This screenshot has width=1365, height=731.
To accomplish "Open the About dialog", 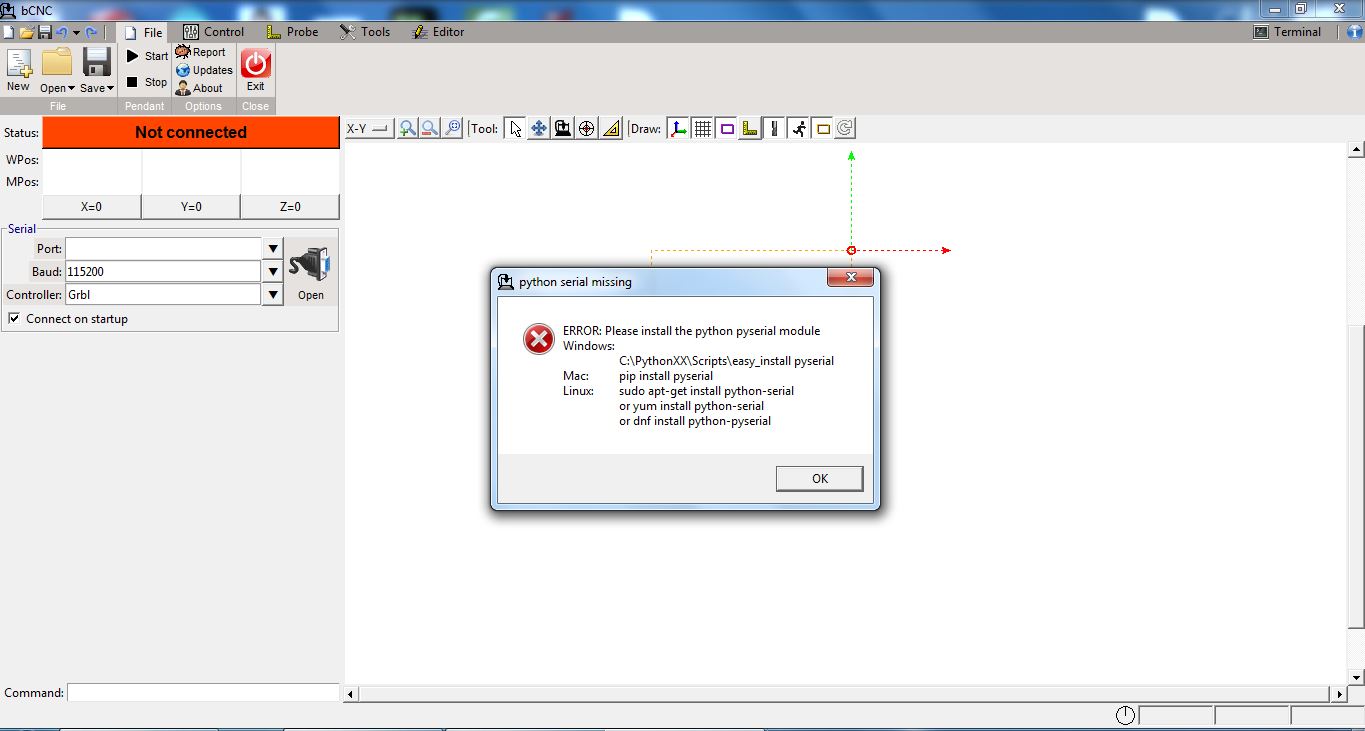I will (199, 88).
